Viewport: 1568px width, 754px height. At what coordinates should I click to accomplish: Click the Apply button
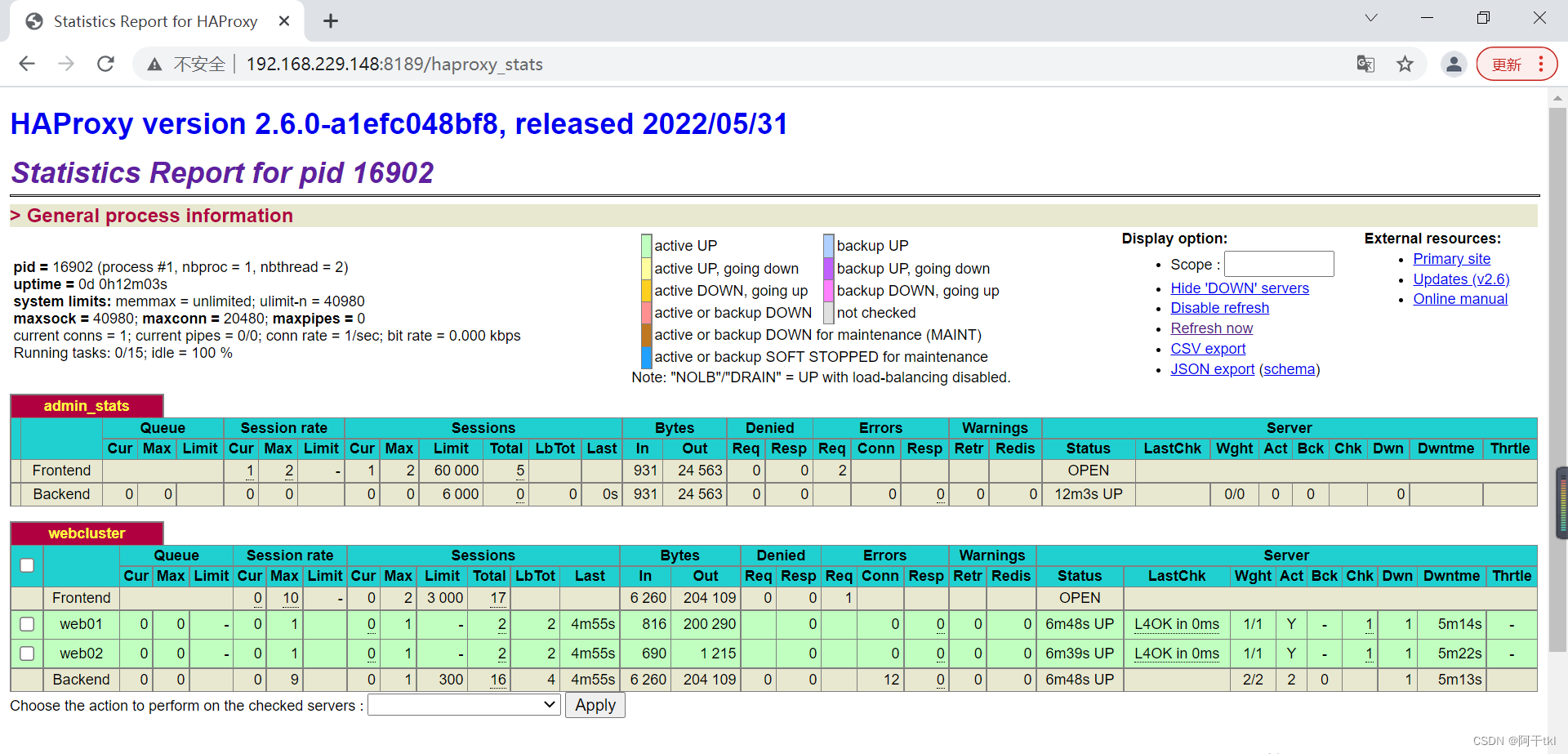595,705
